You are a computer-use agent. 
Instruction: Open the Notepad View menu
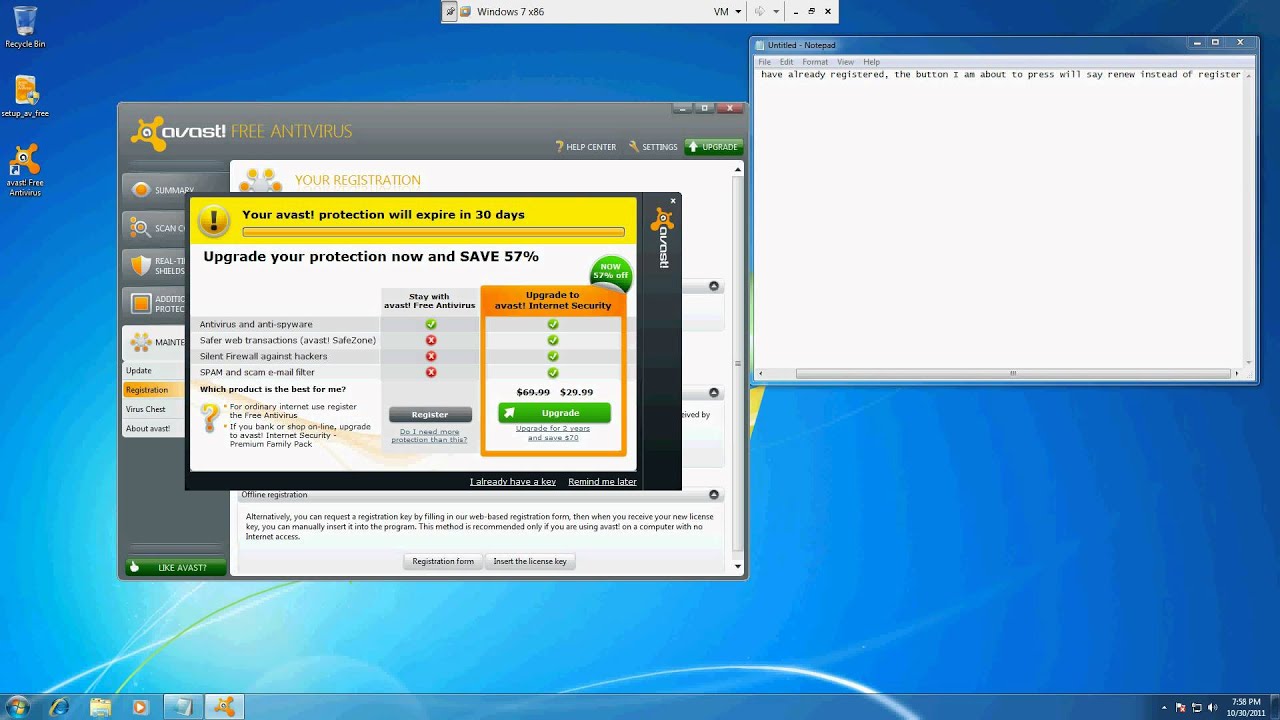point(845,62)
